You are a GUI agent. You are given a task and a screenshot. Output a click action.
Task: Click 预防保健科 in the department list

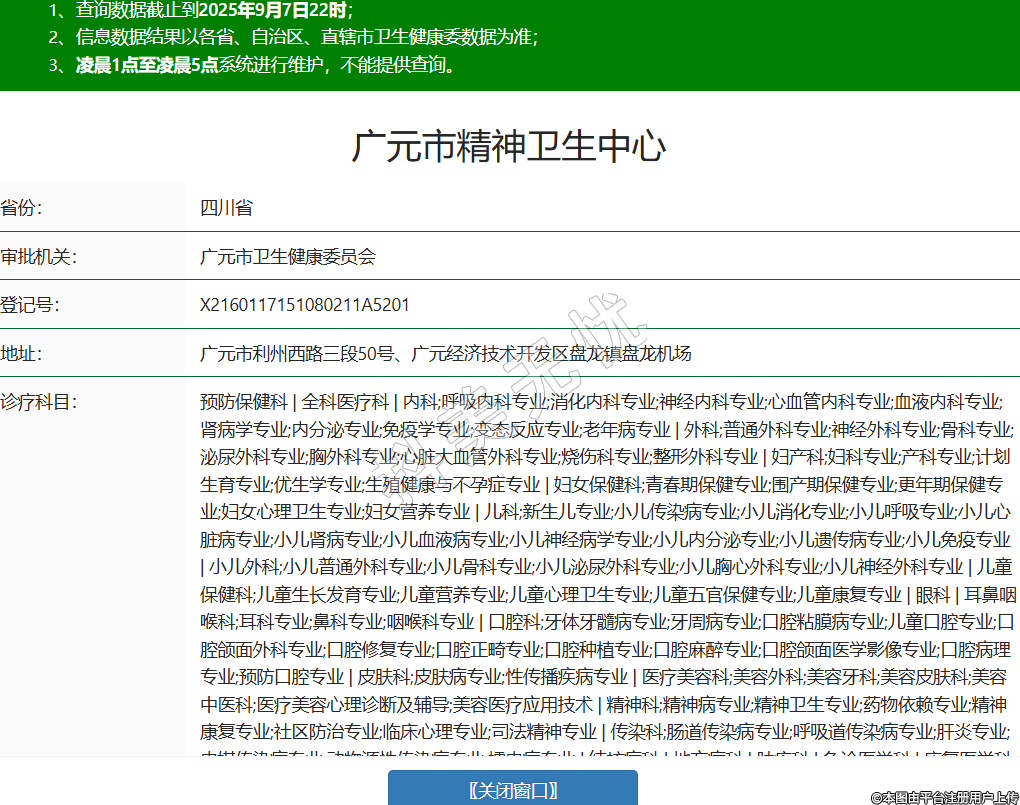243,402
